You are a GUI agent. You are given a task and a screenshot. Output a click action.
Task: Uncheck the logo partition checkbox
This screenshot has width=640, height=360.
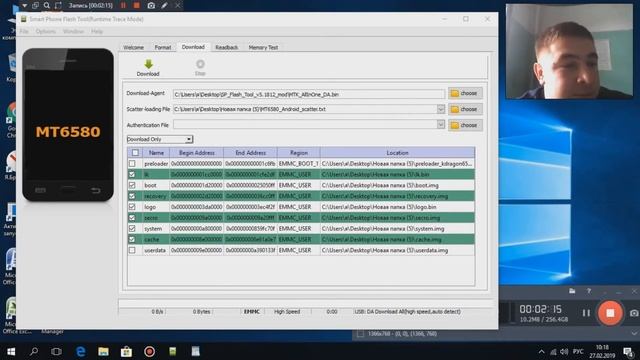[x=132, y=207]
